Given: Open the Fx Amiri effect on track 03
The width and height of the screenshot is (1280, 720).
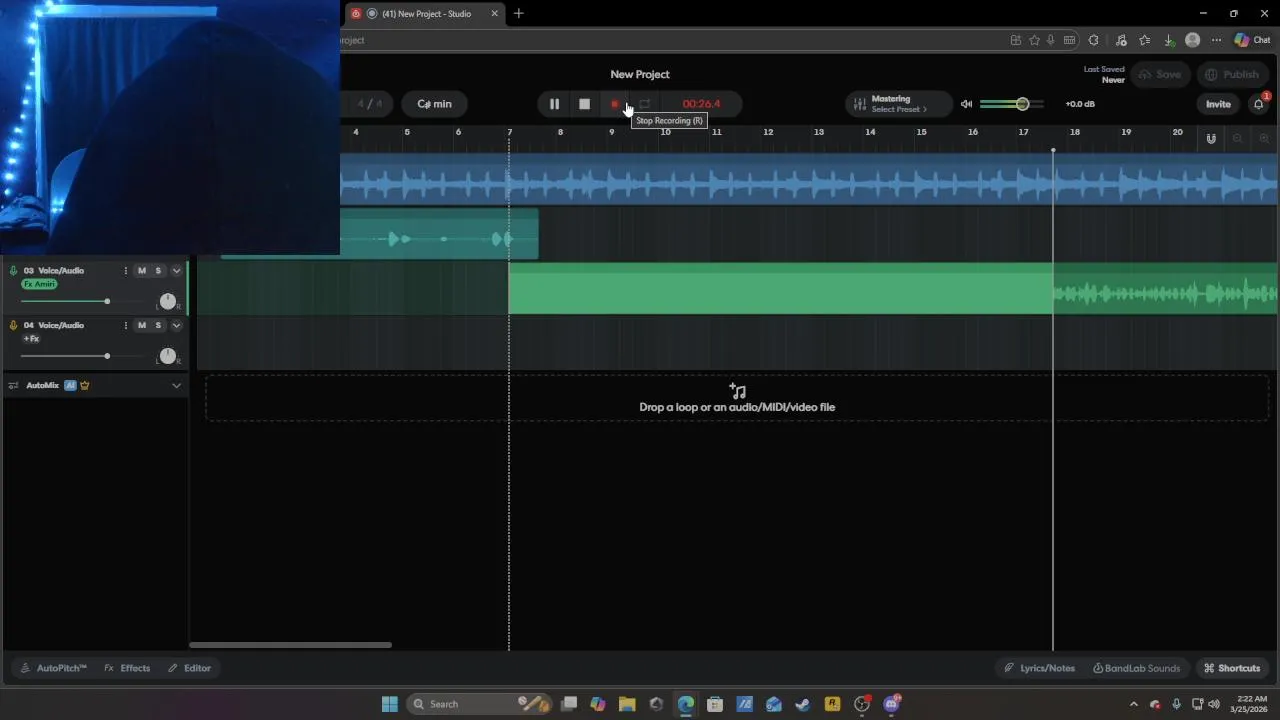Looking at the screenshot, I should coord(39,284).
